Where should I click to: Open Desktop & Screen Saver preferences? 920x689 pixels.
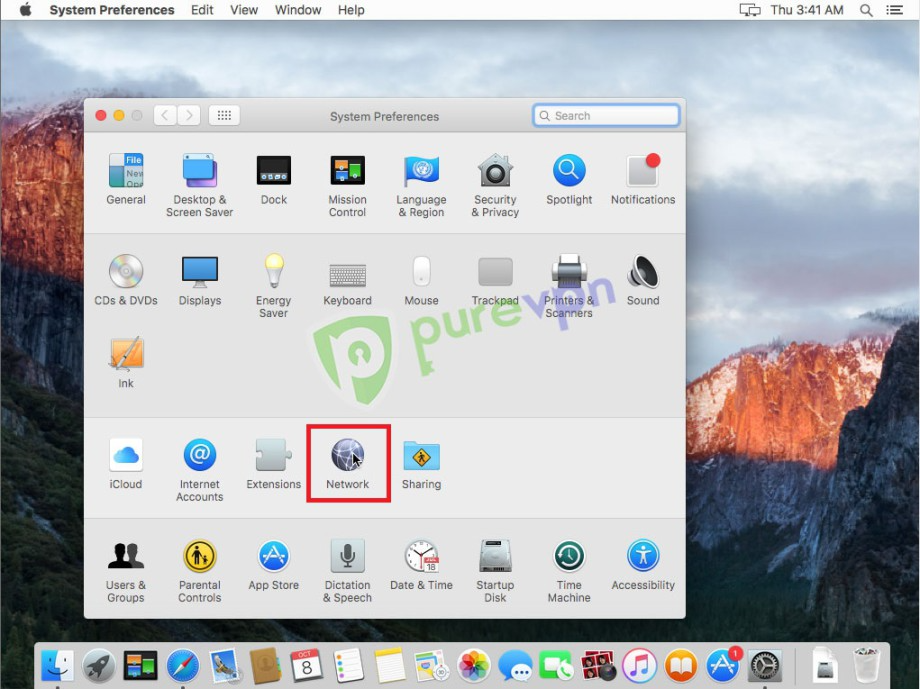tap(199, 185)
